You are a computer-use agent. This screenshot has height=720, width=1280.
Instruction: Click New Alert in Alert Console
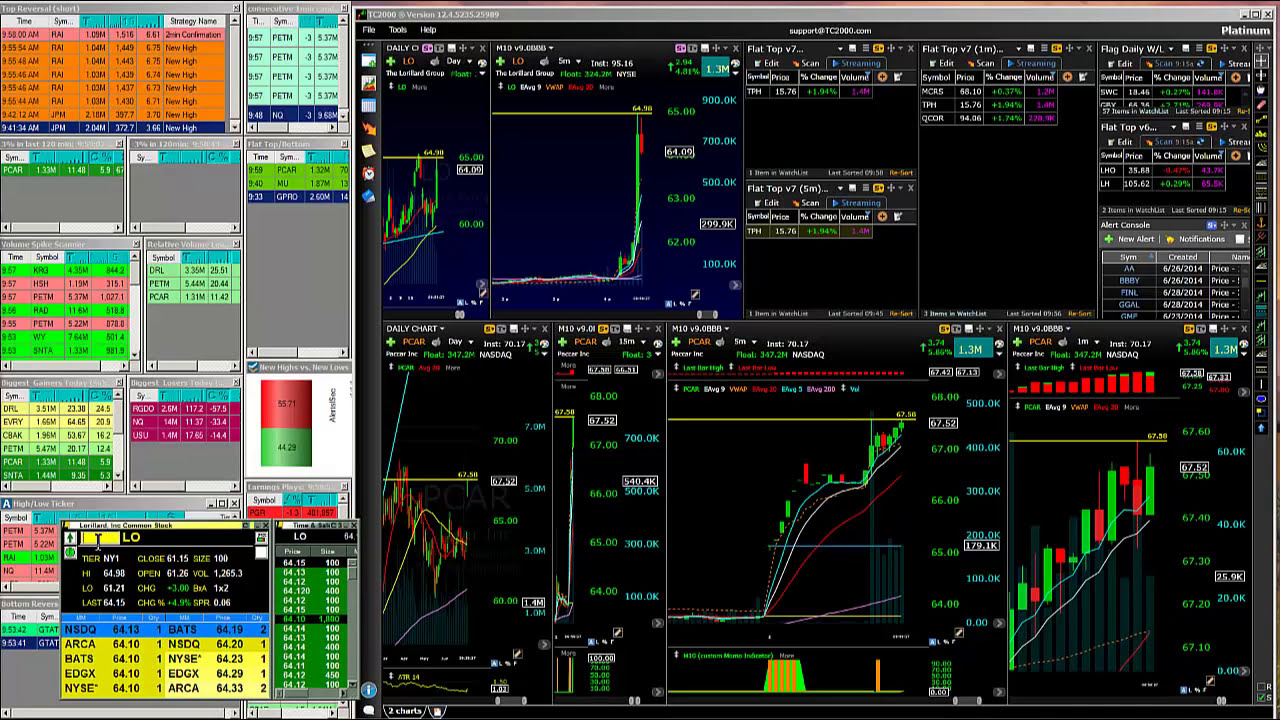[1130, 239]
